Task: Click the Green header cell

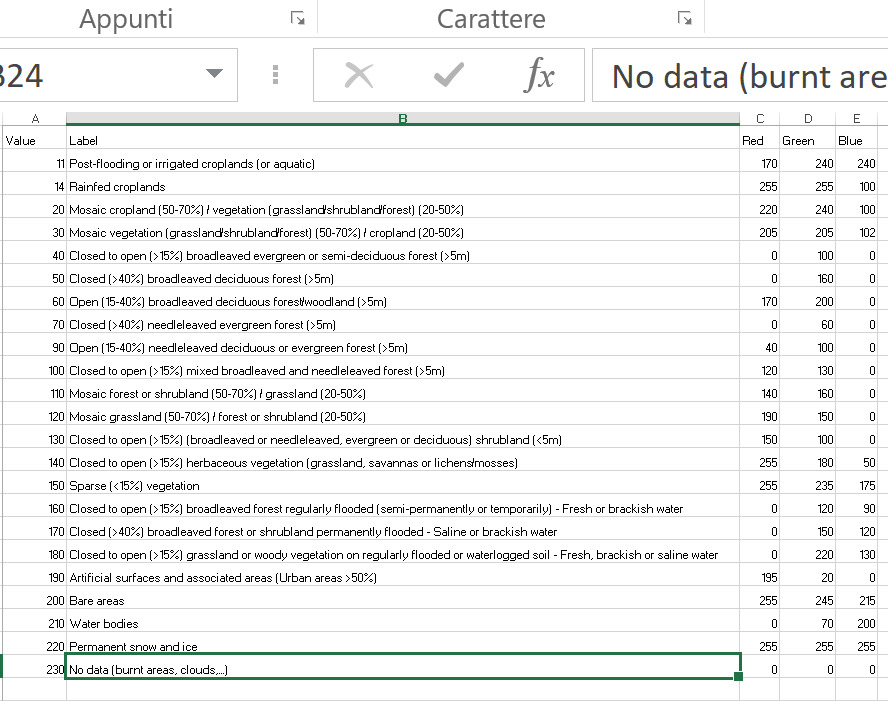Action: coord(808,140)
